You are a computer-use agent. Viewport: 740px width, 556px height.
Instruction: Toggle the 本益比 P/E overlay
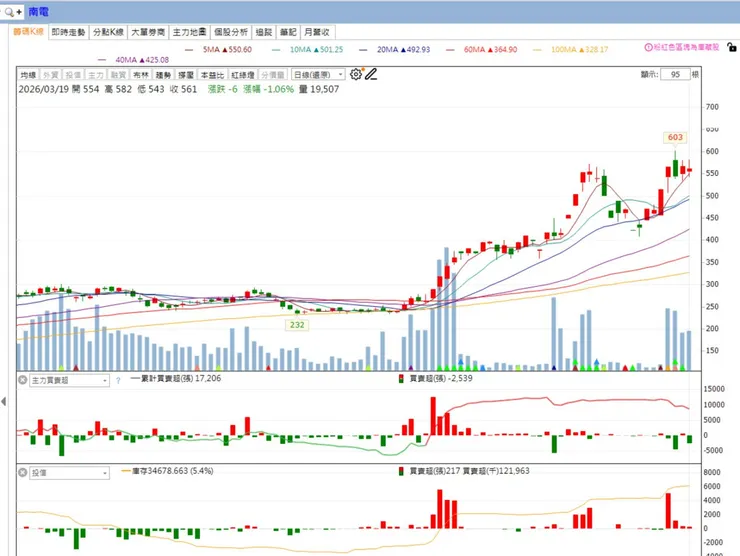pos(212,75)
